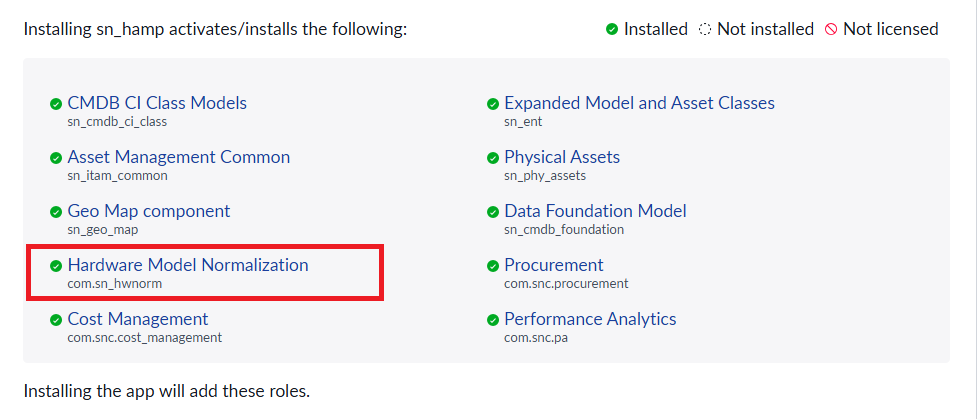Open the Procurement link

pos(554,265)
